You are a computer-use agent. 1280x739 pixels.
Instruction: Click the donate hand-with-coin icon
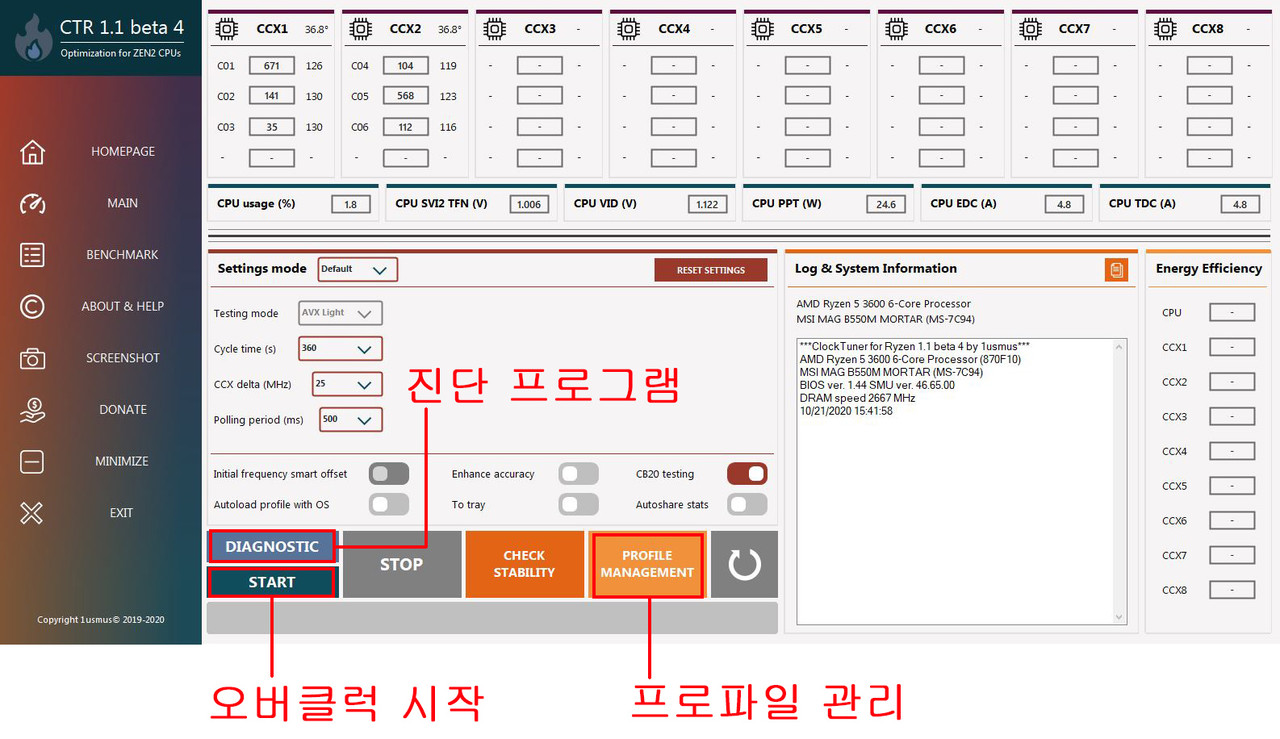coord(32,410)
